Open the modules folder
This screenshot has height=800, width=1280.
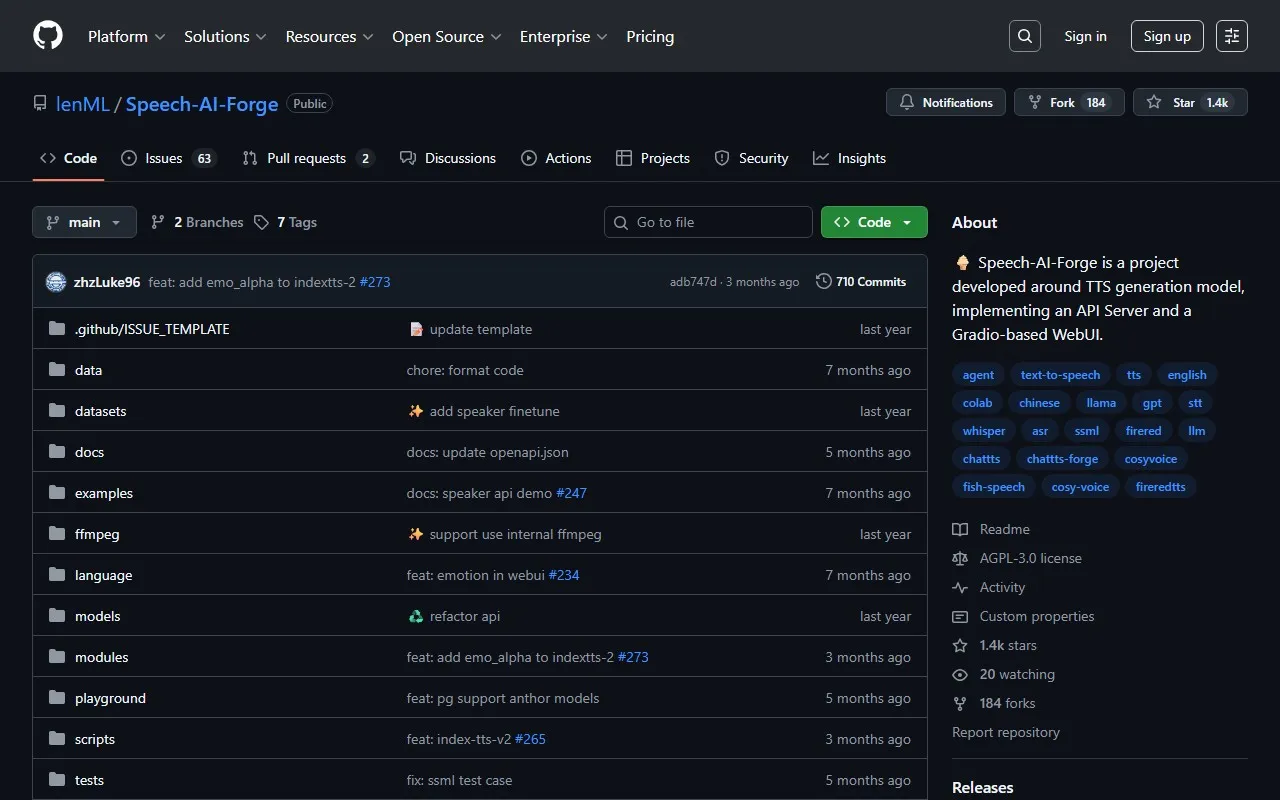click(x=101, y=657)
